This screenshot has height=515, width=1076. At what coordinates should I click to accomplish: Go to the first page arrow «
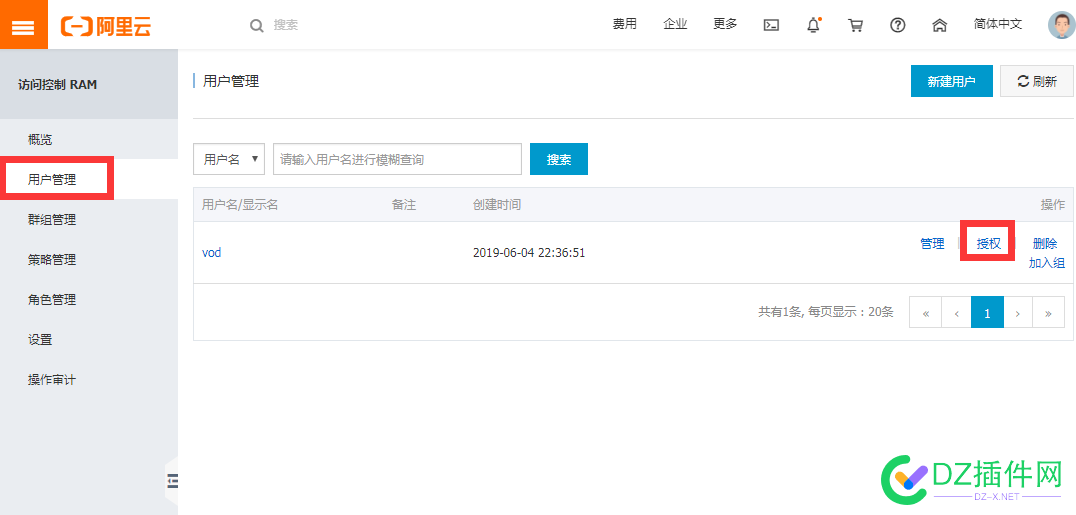pyautogui.click(x=926, y=312)
